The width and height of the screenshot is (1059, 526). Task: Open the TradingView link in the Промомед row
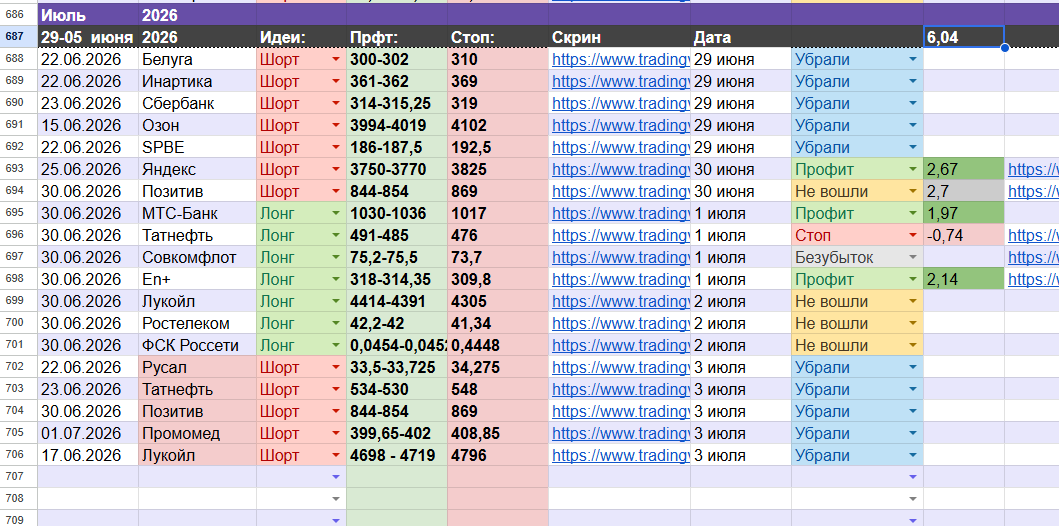coord(621,433)
